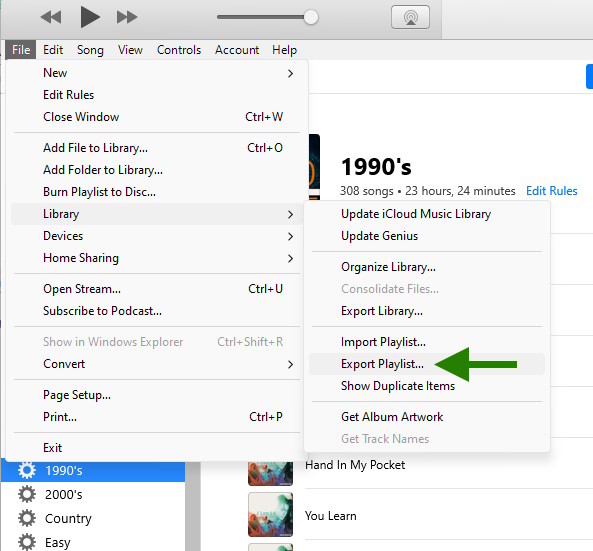This screenshot has width=593, height=551.
Task: Expand the Devices submenu
Action: 157,236
